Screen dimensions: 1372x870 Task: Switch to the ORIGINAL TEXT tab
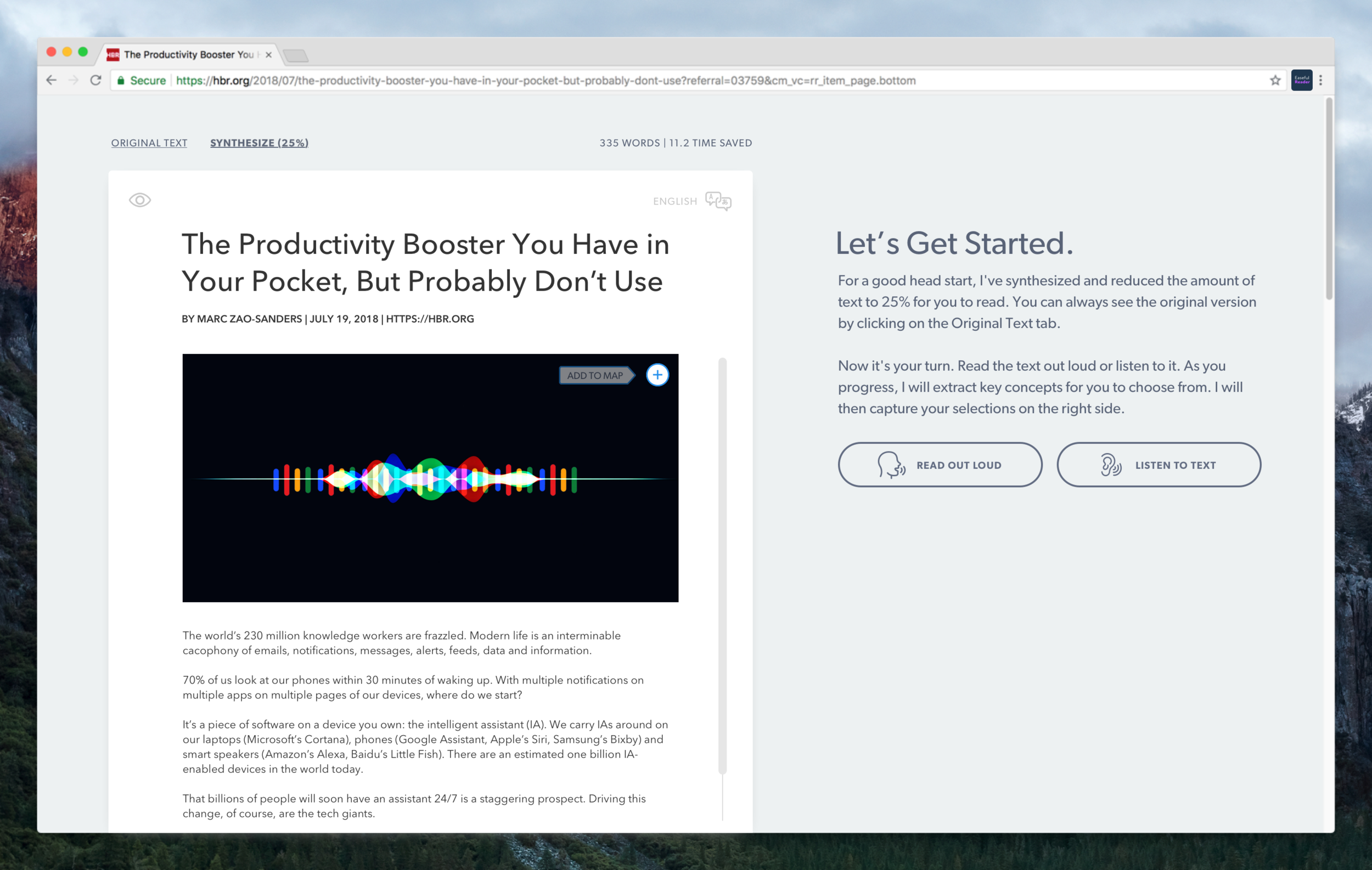point(149,143)
